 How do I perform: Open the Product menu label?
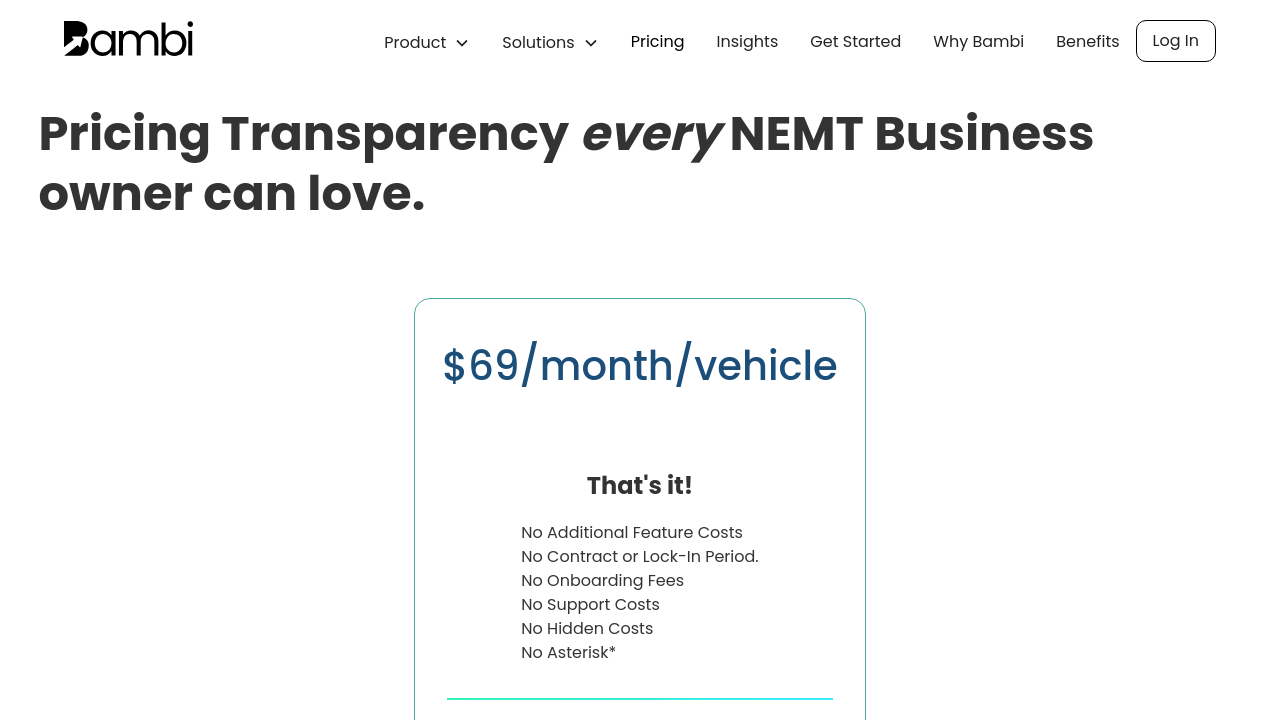coord(415,42)
